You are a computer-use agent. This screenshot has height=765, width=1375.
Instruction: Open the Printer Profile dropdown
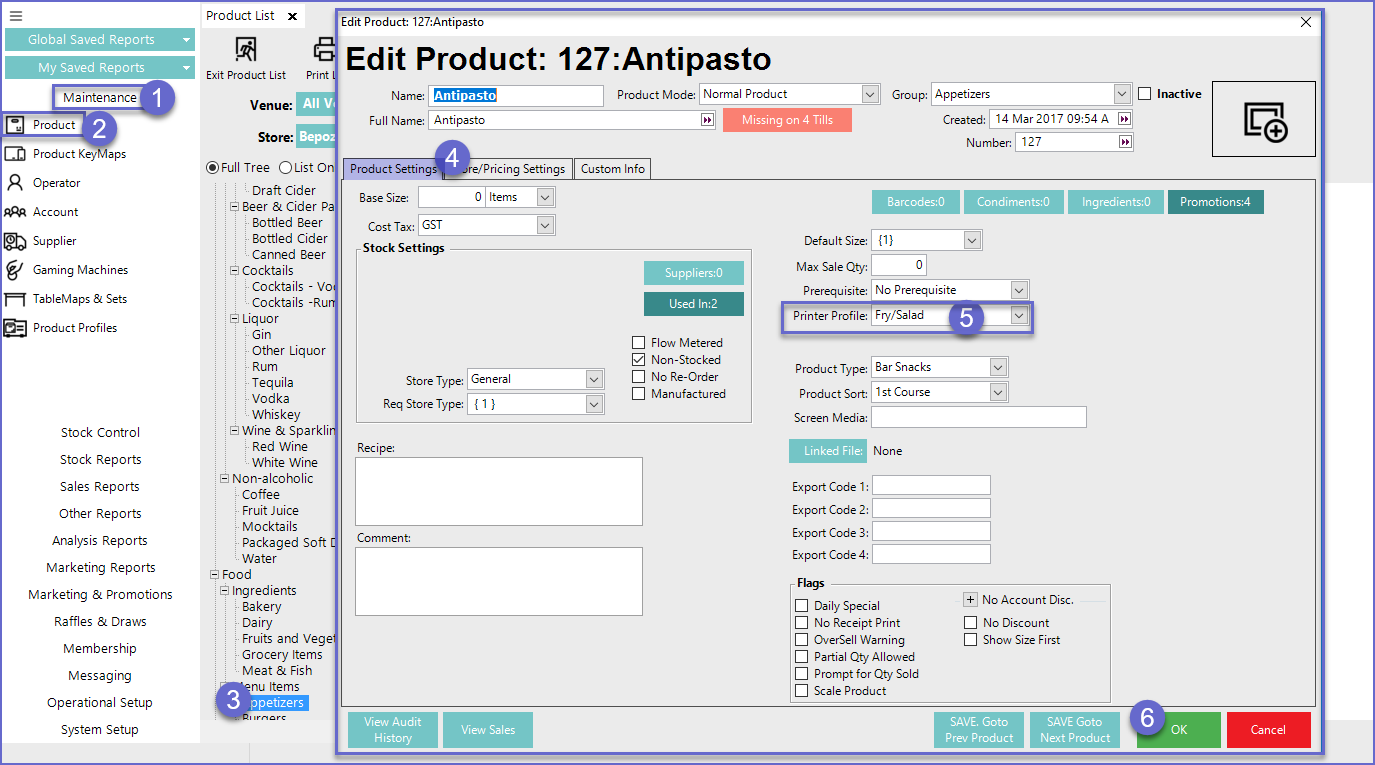1018,315
